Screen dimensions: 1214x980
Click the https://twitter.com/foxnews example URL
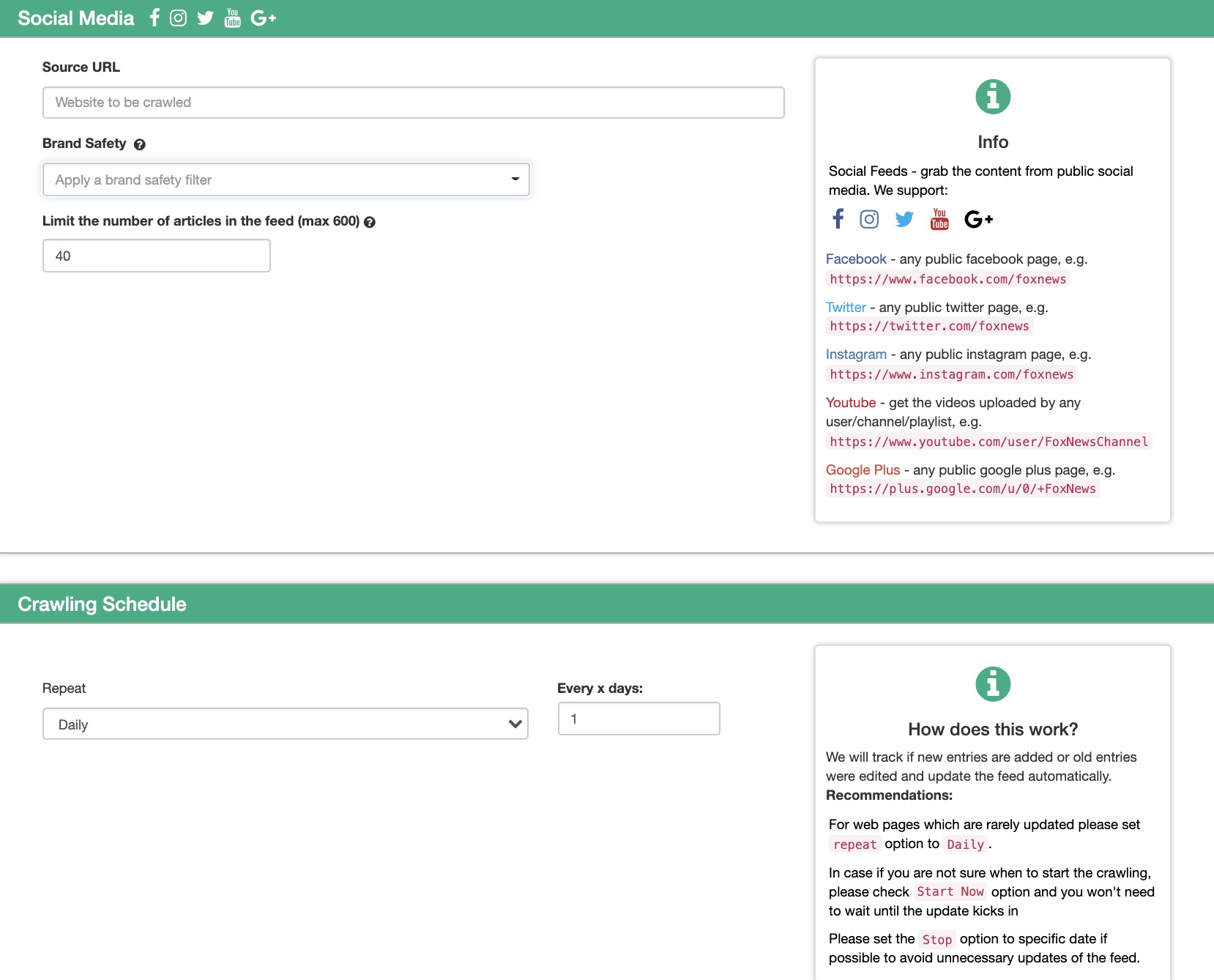coord(929,327)
